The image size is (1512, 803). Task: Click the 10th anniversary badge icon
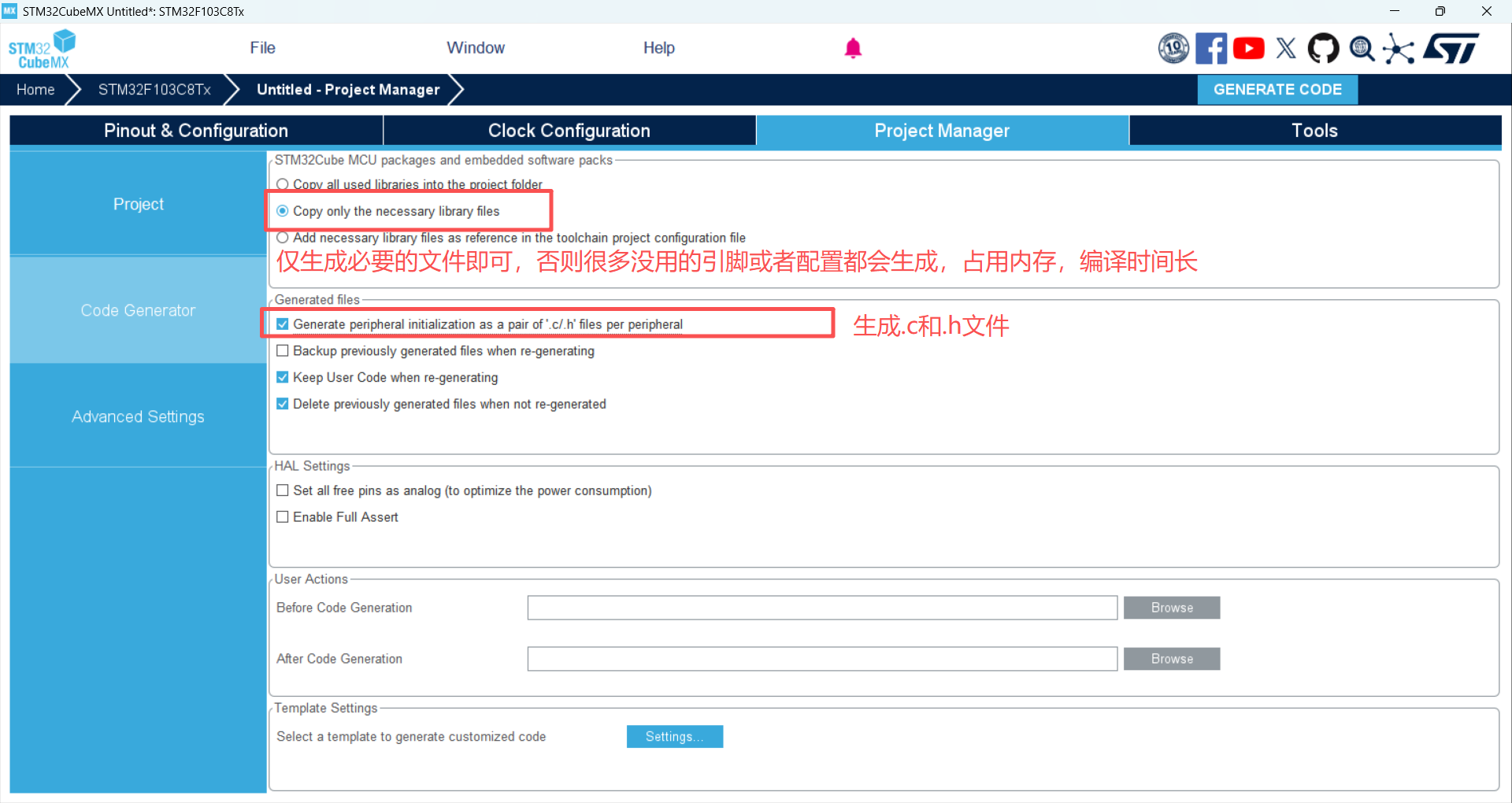pos(1173,48)
